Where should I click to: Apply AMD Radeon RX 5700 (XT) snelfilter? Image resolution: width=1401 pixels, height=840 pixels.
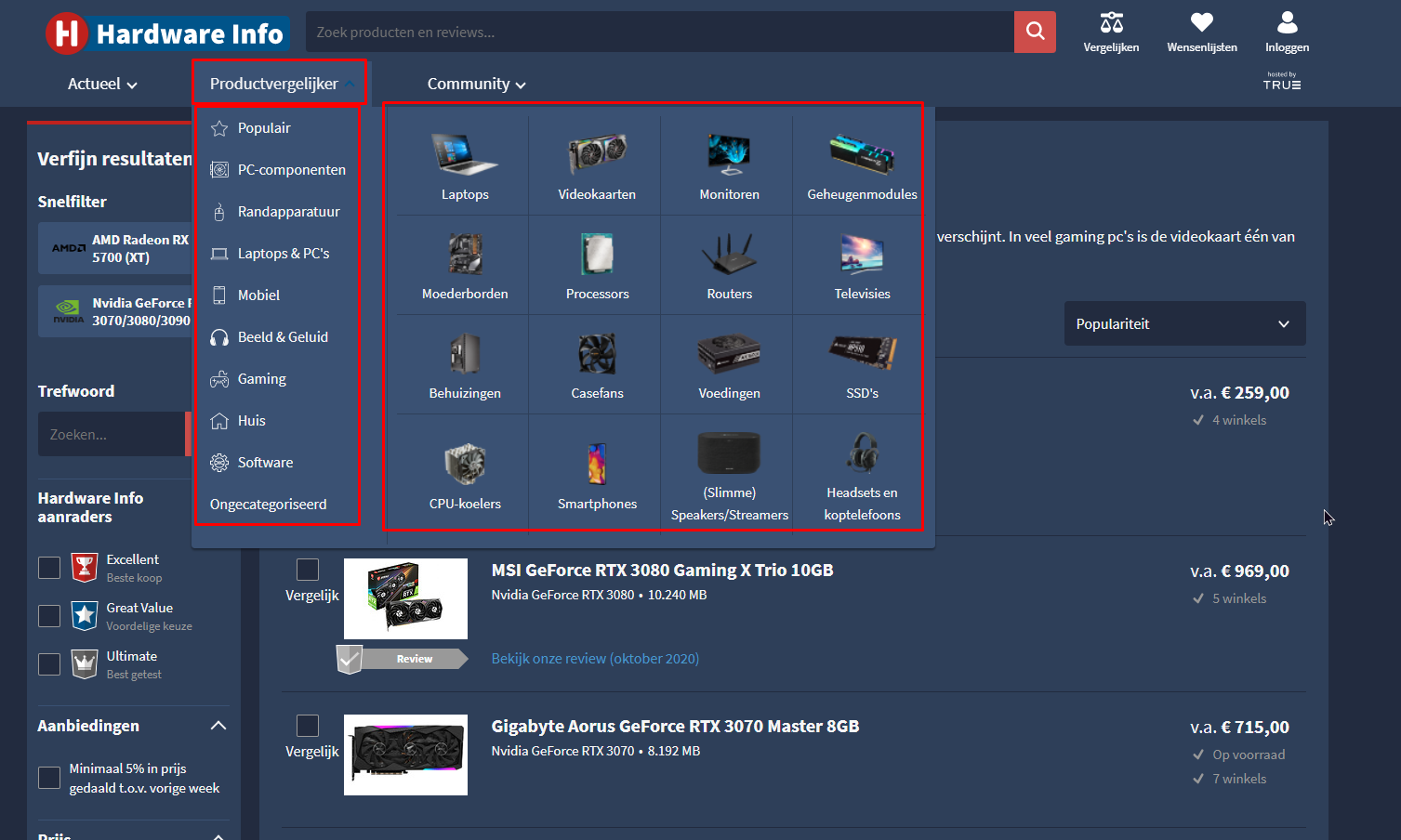[115, 248]
